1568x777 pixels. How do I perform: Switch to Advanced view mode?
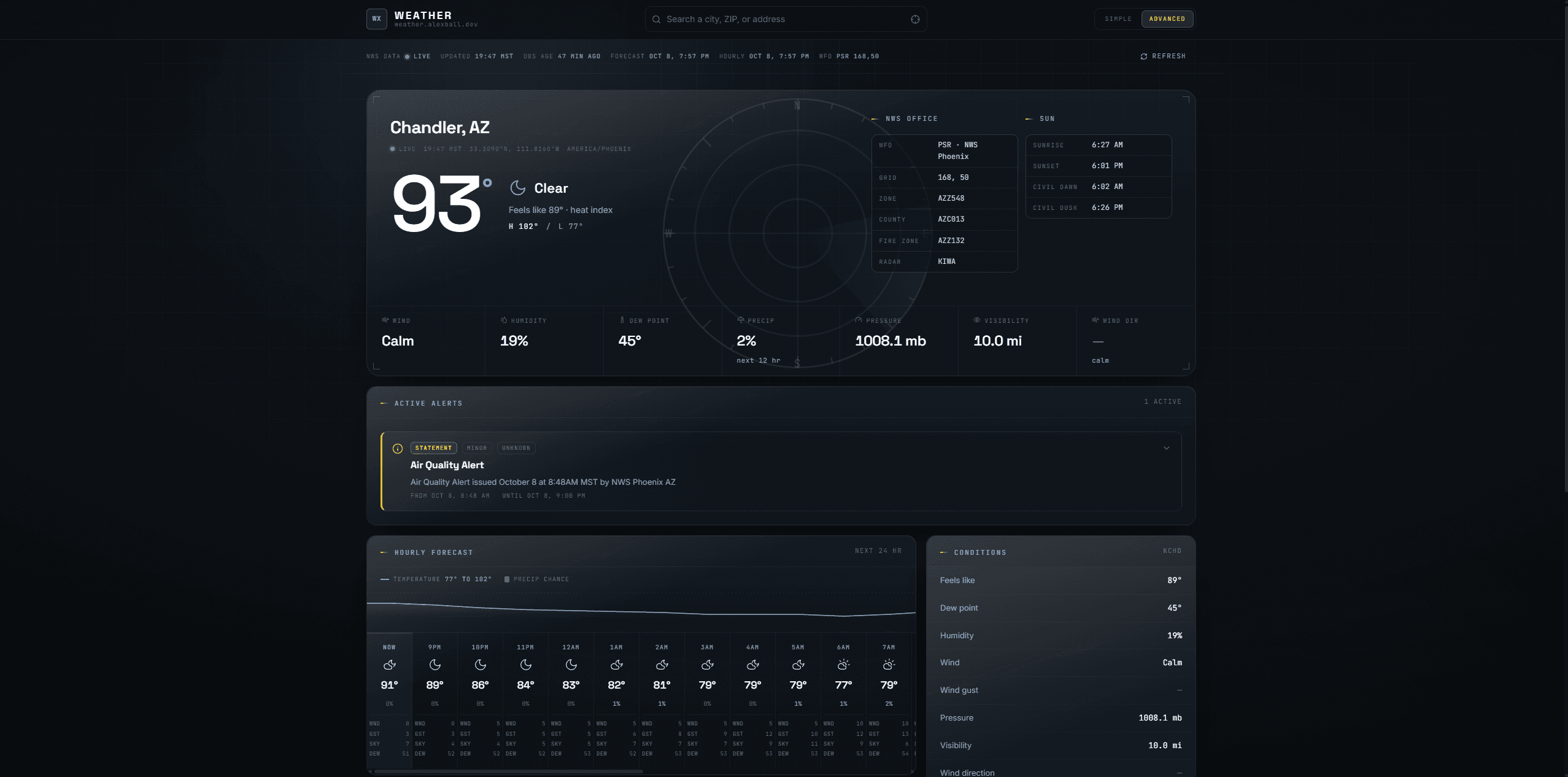coord(1167,19)
